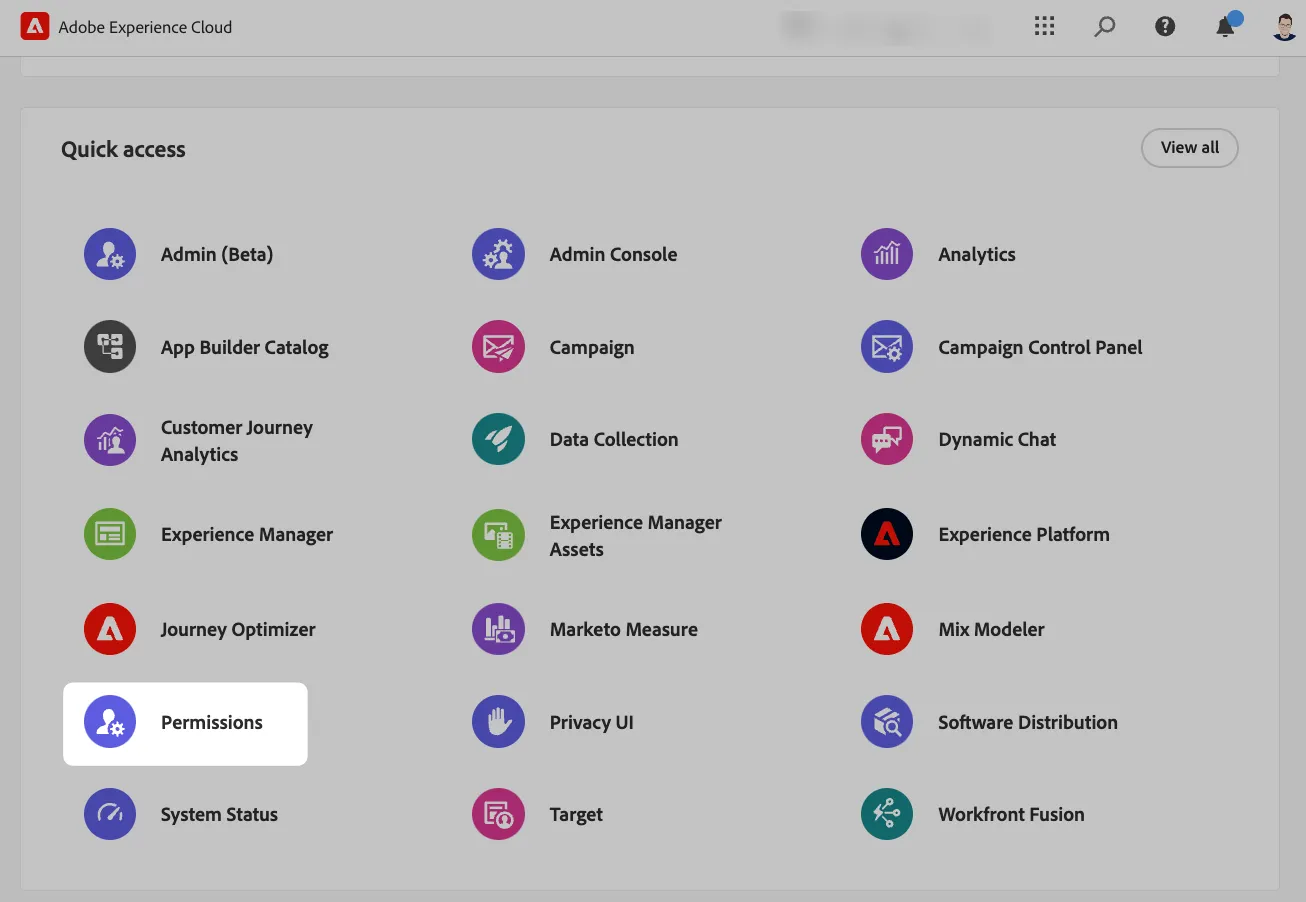
Task: Open the Workfront Fusion icon
Action: pos(887,814)
